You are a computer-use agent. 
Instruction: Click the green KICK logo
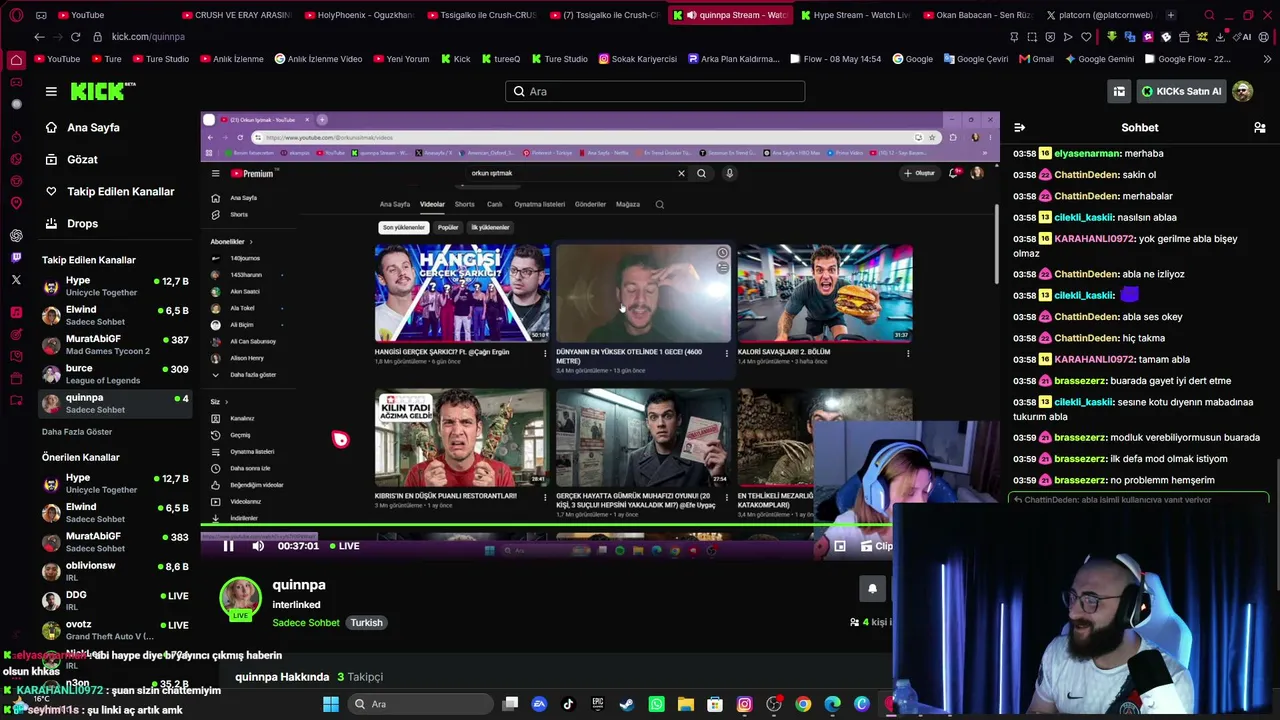103,91
